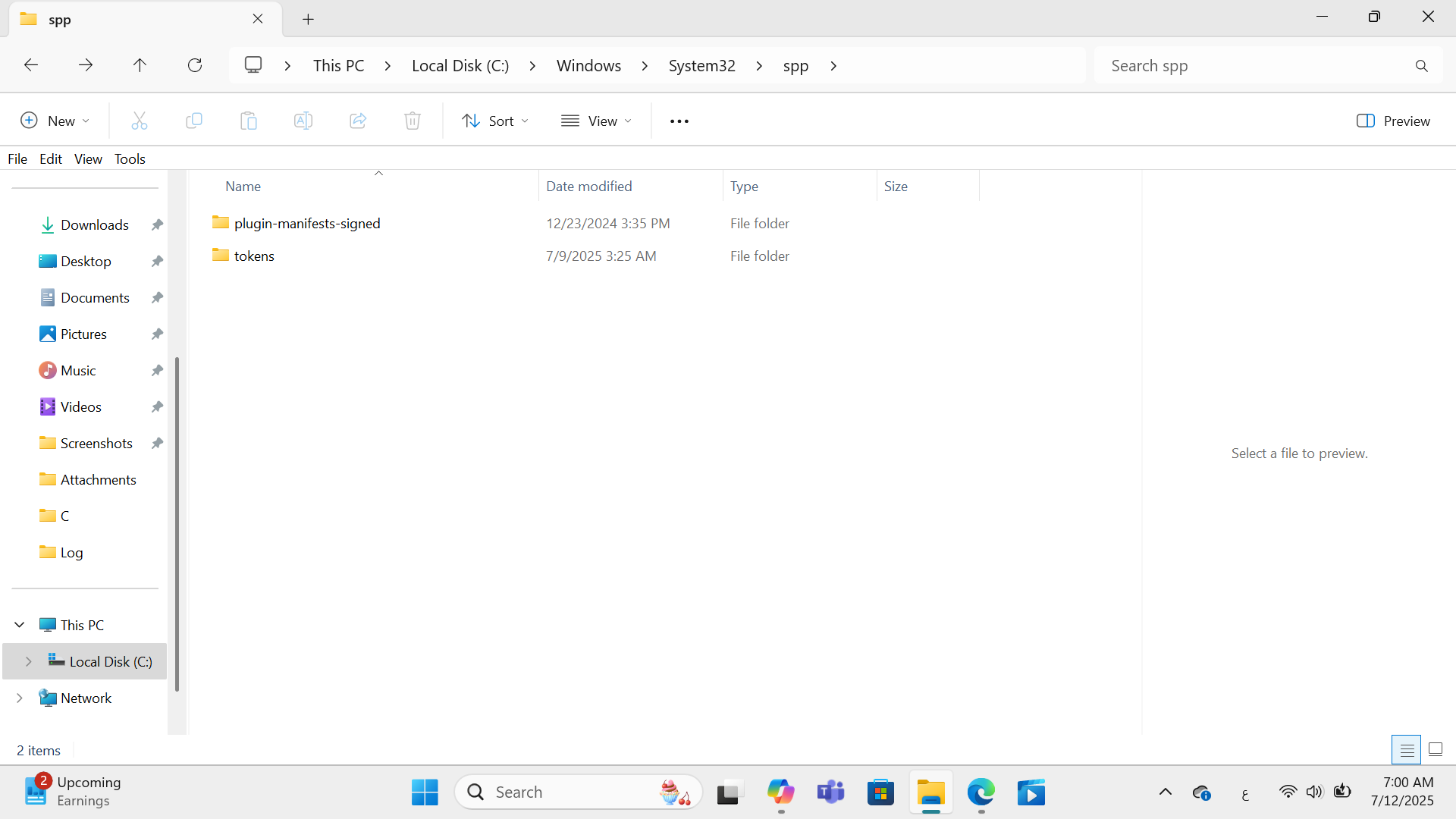The height and width of the screenshot is (819, 1456).
Task: Open the Sort dropdown
Action: coord(495,121)
